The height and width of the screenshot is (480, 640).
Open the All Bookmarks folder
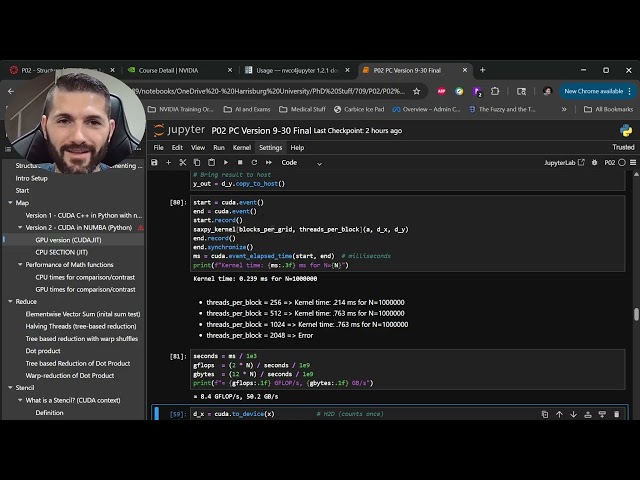tap(609, 109)
